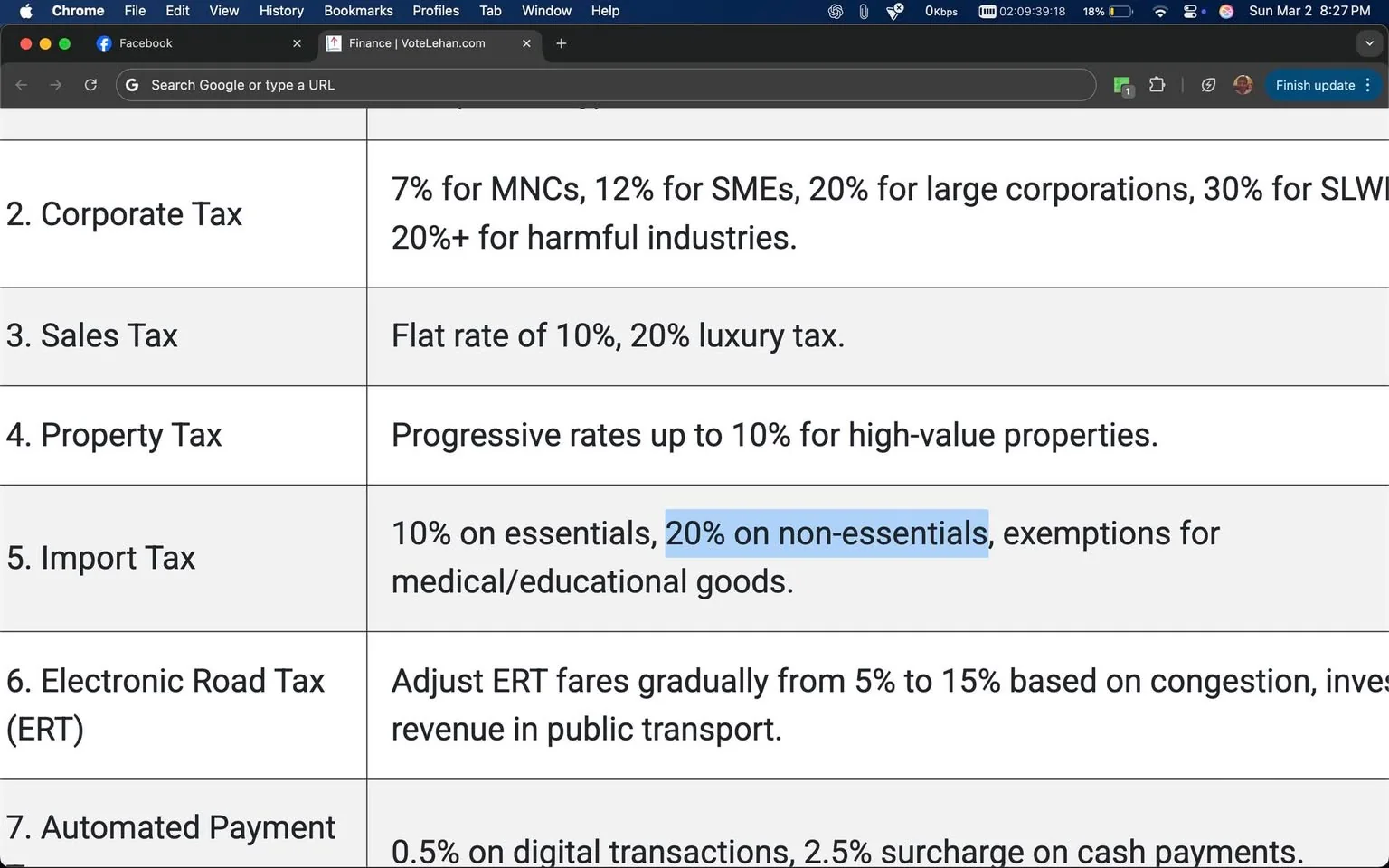Open the Help menu
The height and width of the screenshot is (868, 1389).
605,11
